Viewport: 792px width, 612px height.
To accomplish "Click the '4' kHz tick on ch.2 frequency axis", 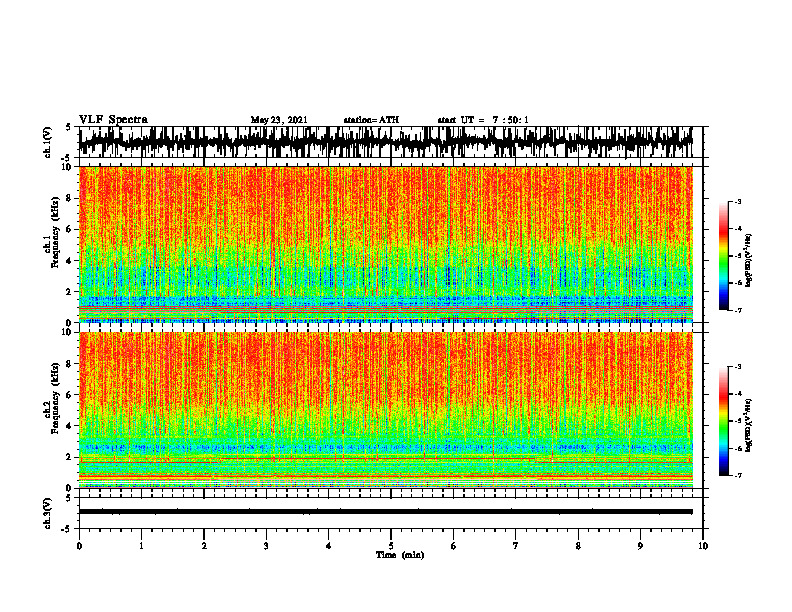I will point(69,426).
